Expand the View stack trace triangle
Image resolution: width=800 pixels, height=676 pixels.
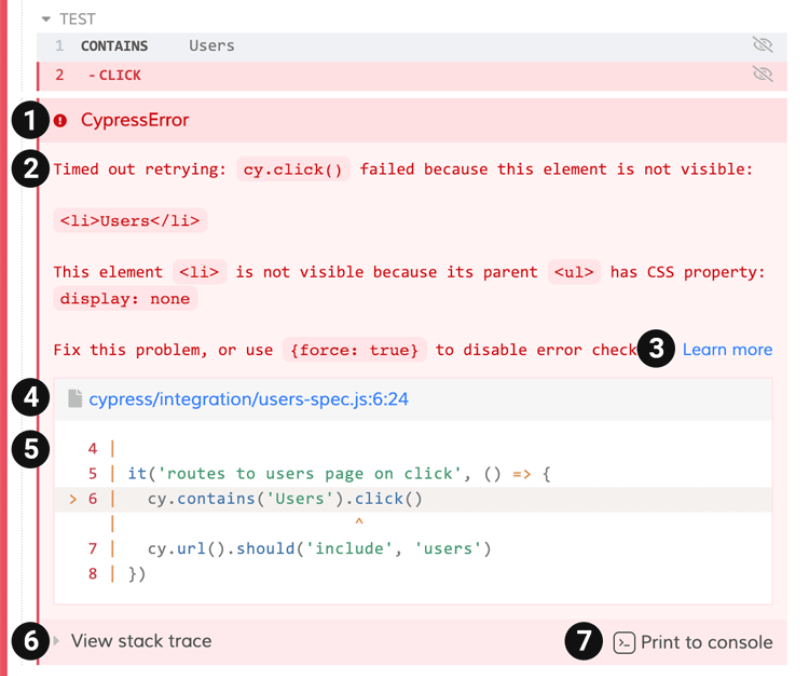click(x=57, y=641)
